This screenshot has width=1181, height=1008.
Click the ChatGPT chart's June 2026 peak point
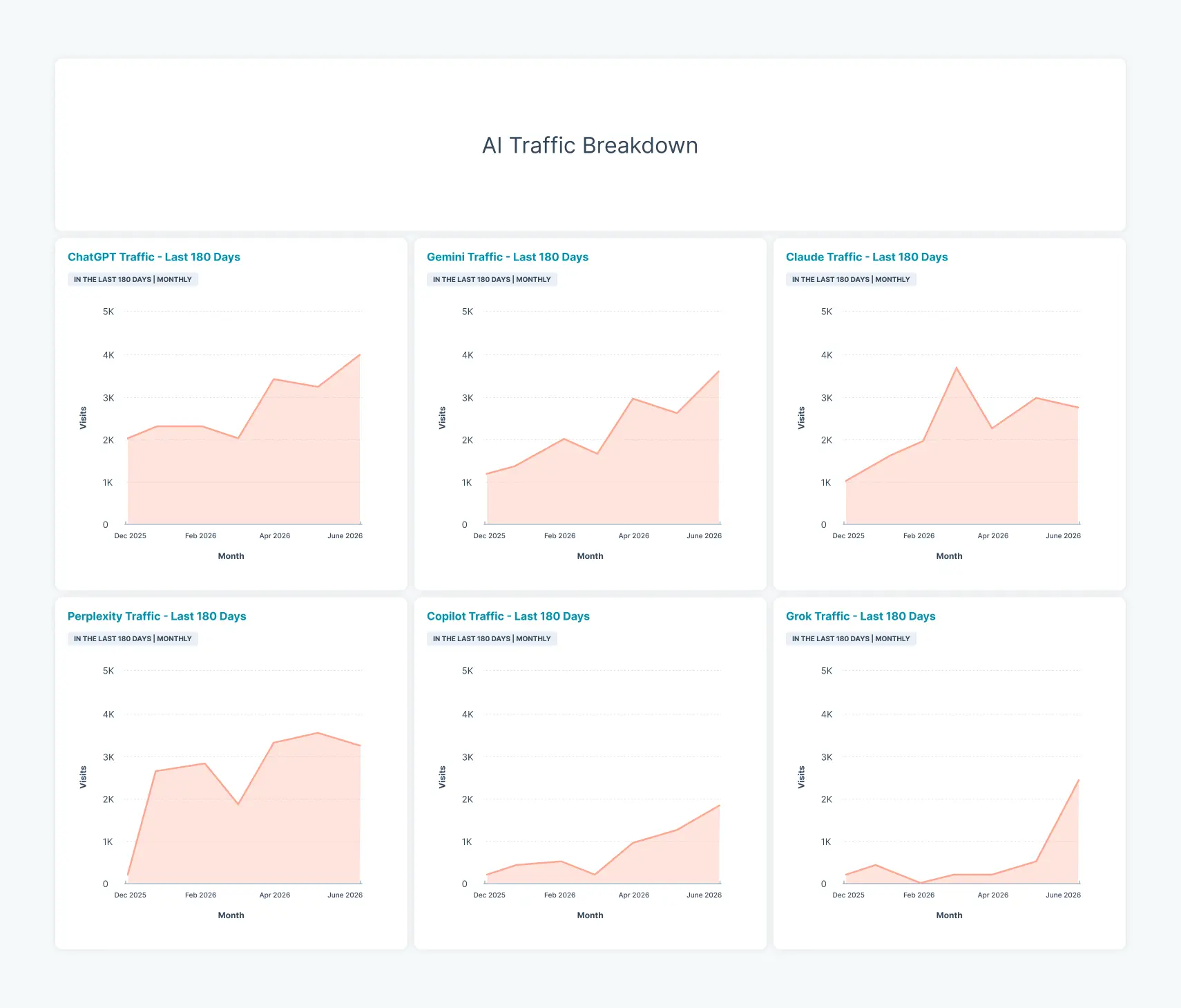tap(360, 355)
